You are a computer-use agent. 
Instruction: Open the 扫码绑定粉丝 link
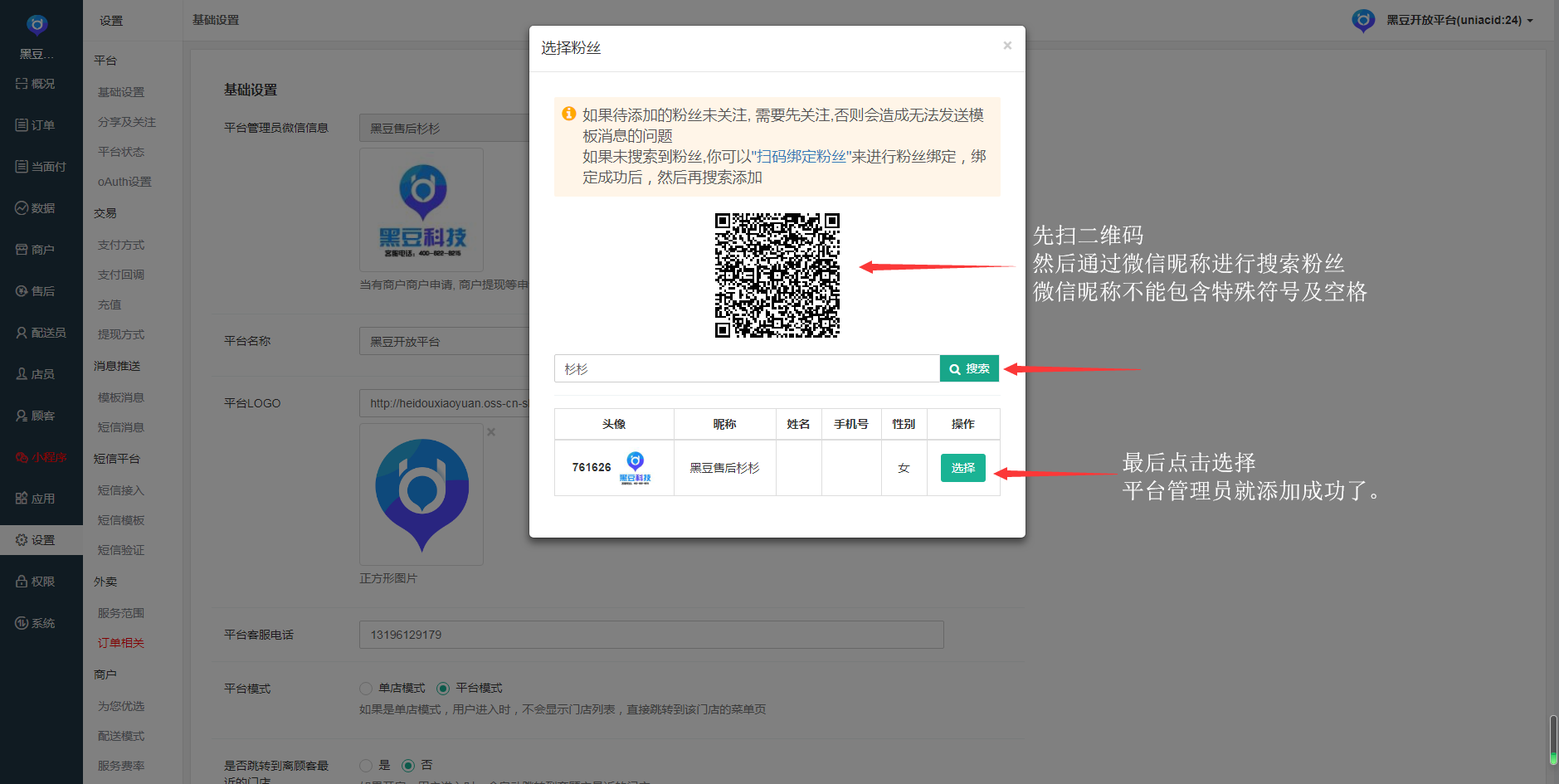801,156
